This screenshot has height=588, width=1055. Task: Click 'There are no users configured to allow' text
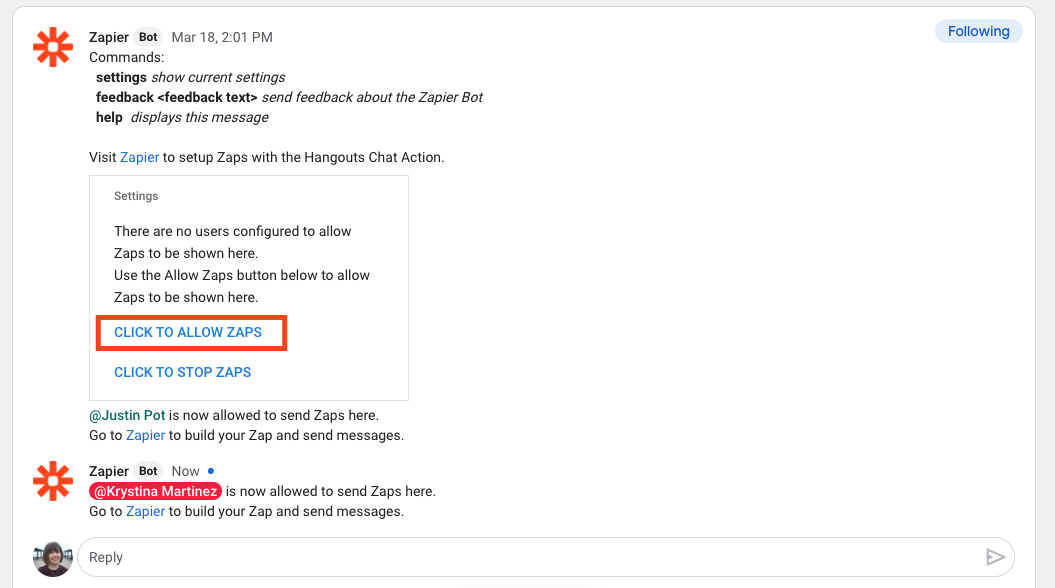(233, 231)
